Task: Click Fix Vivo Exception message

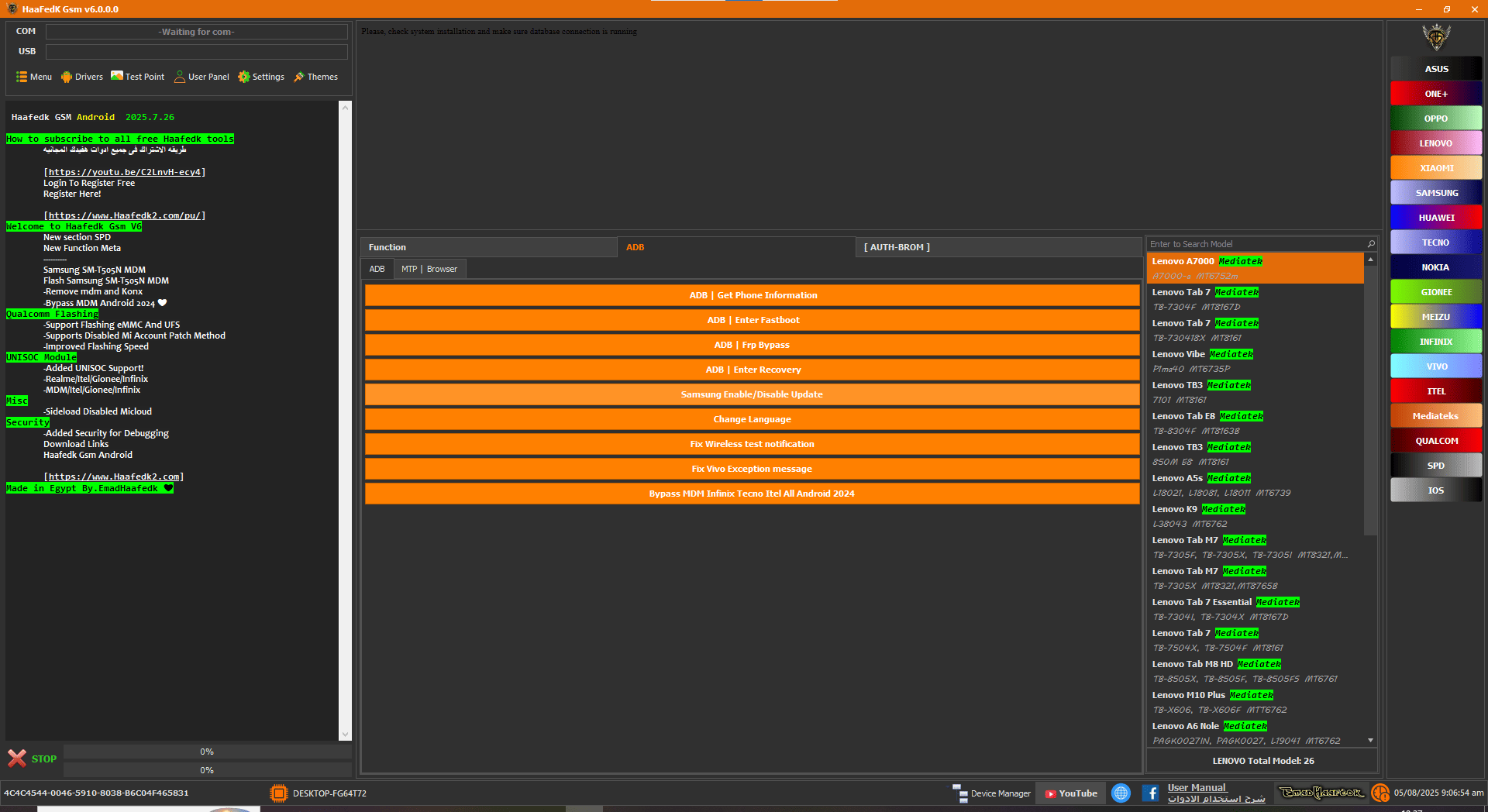Action: [752, 469]
